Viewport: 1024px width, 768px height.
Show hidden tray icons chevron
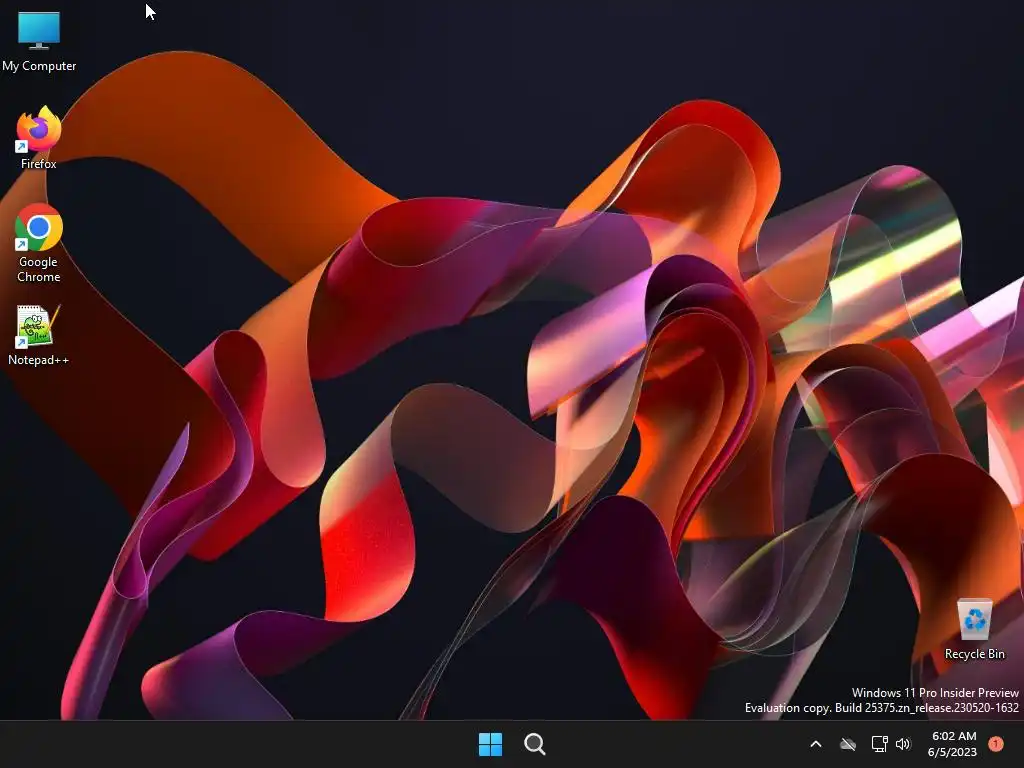pos(816,744)
